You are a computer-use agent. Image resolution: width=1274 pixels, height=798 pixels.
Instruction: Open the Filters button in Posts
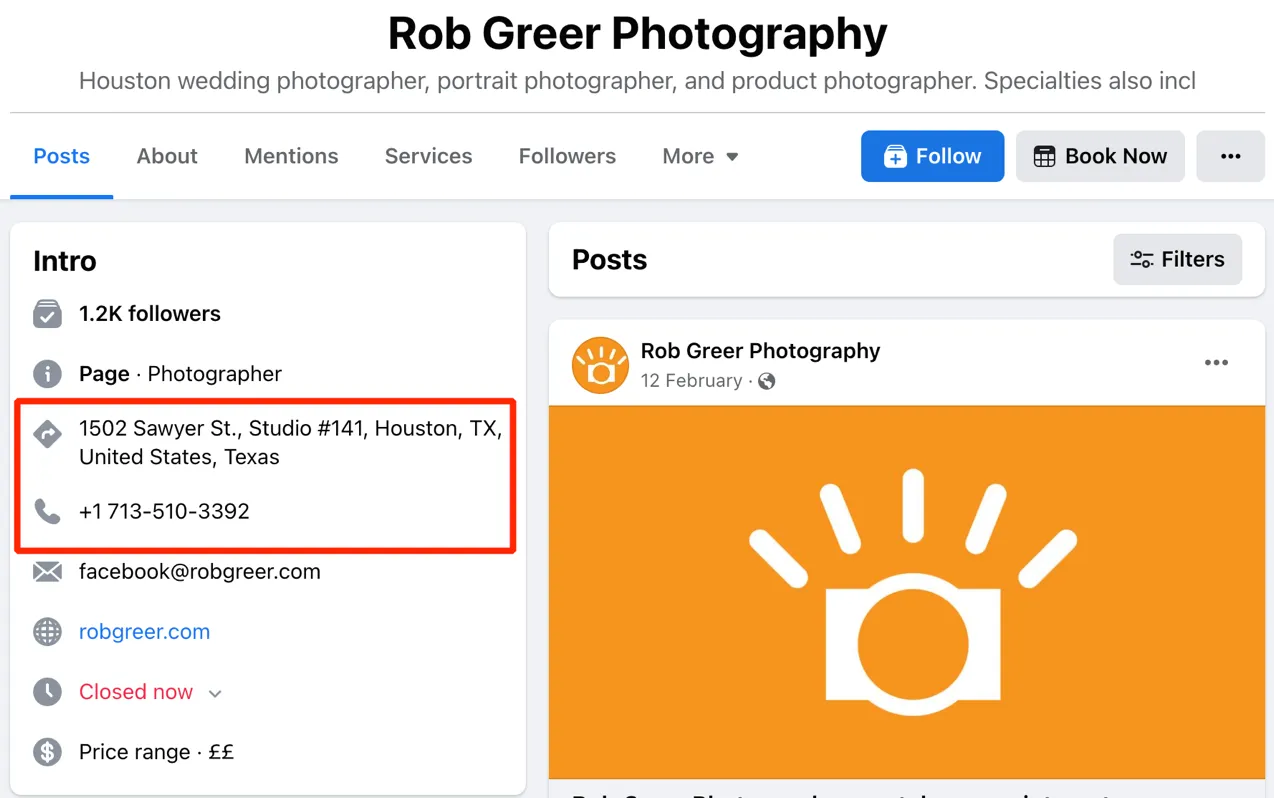click(1177, 260)
